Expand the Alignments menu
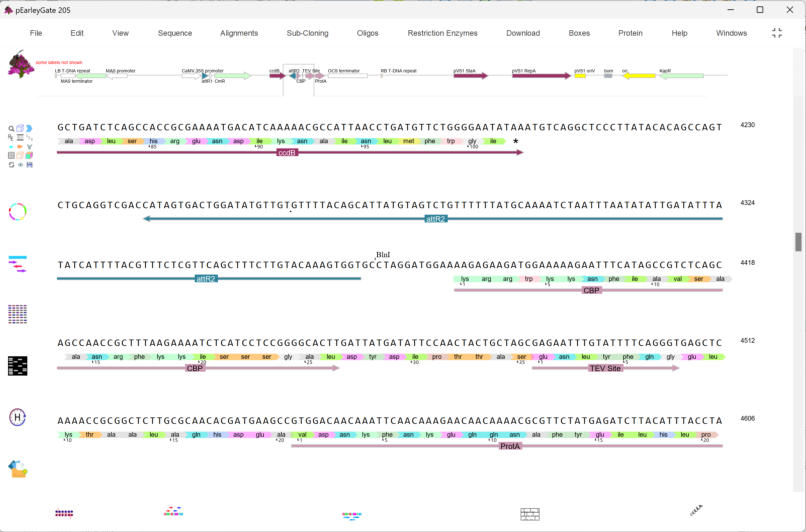The image size is (806, 532). (x=239, y=33)
